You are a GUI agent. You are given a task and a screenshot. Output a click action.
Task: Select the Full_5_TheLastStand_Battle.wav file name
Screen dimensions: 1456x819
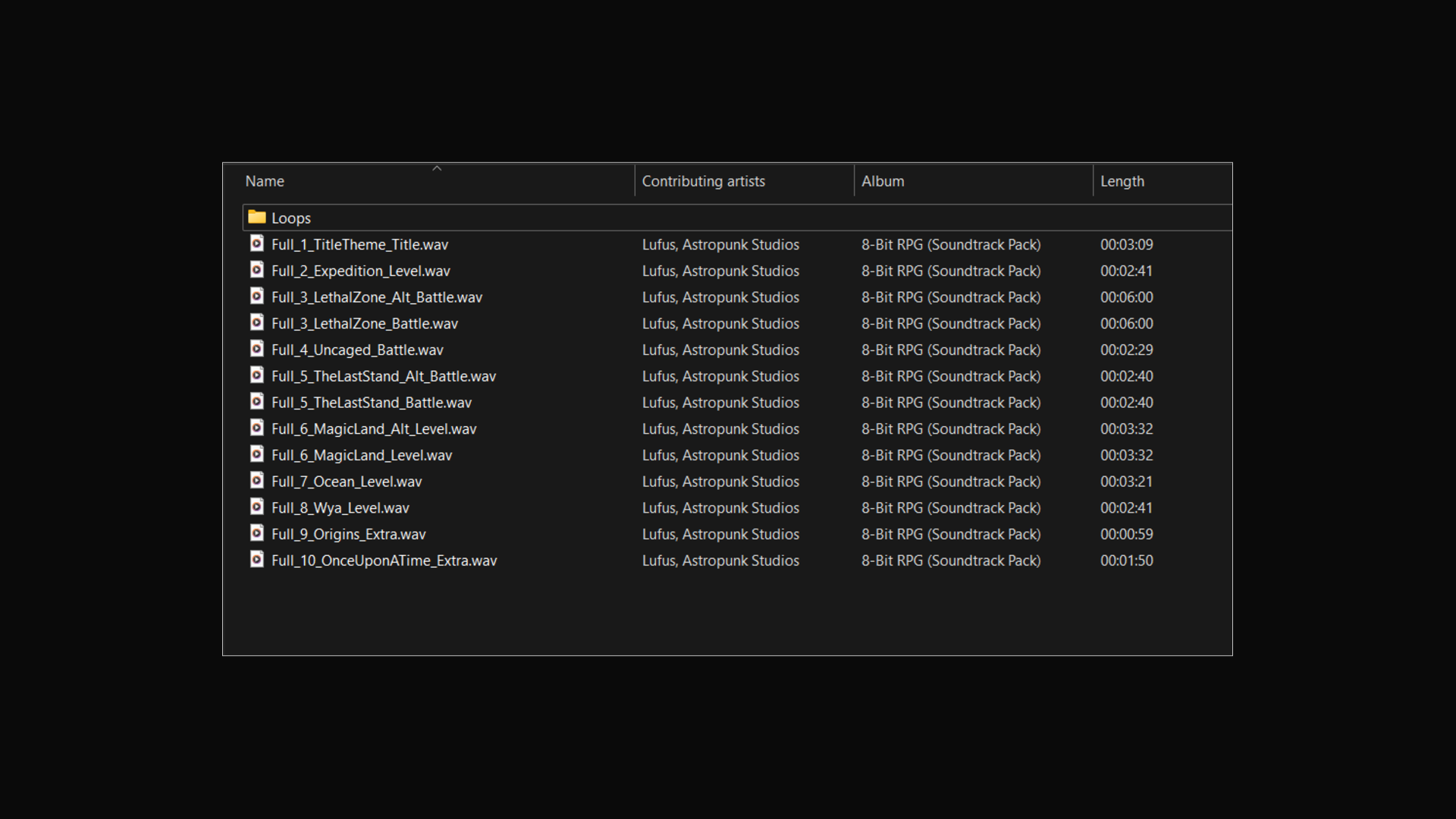(371, 403)
